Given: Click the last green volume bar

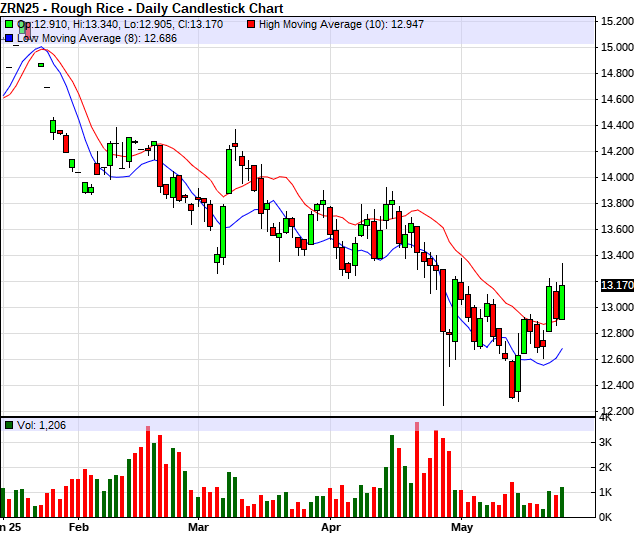Looking at the screenshot, I should click(561, 502).
